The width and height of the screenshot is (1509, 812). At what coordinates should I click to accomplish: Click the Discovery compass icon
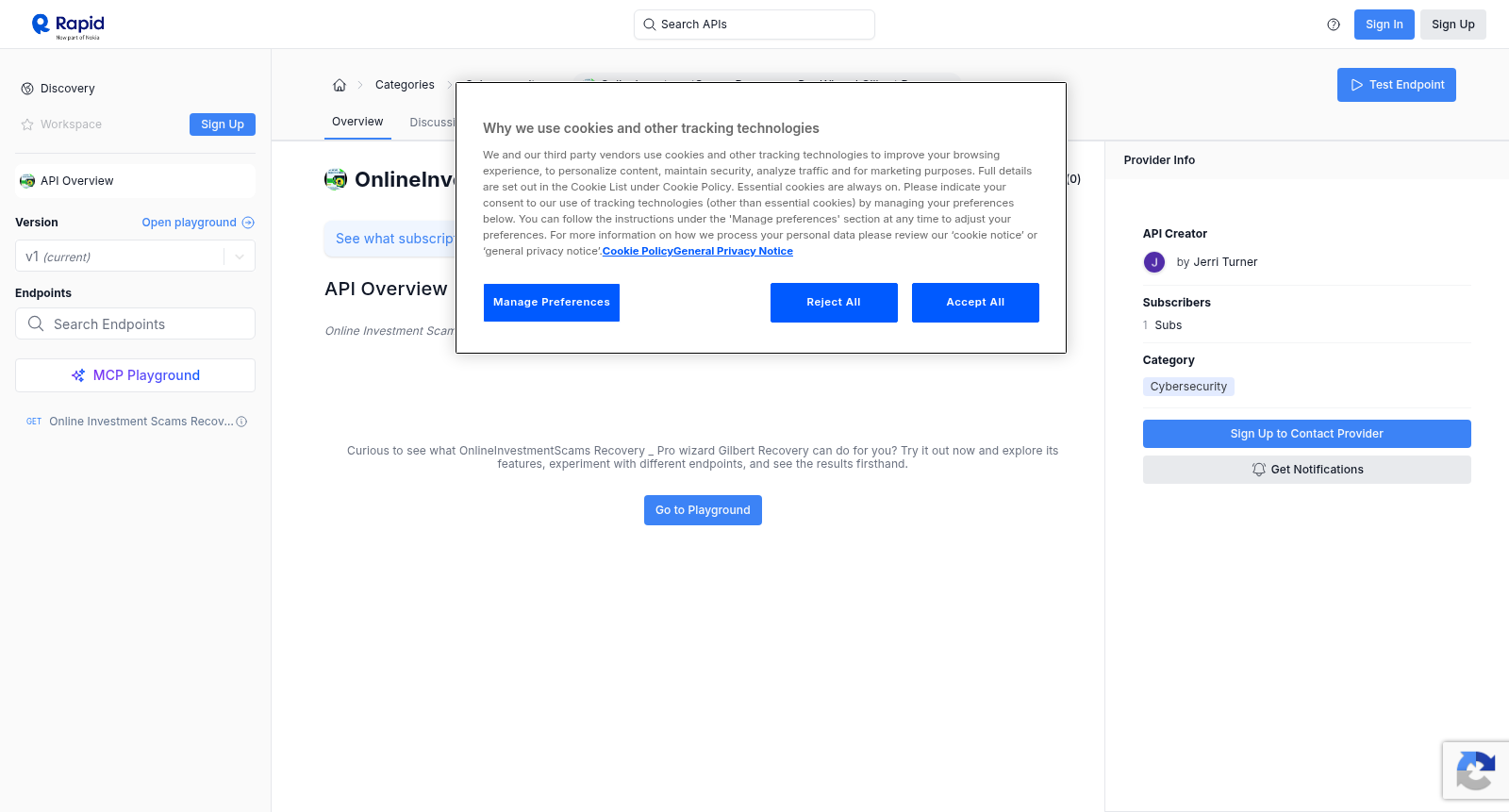[27, 89]
